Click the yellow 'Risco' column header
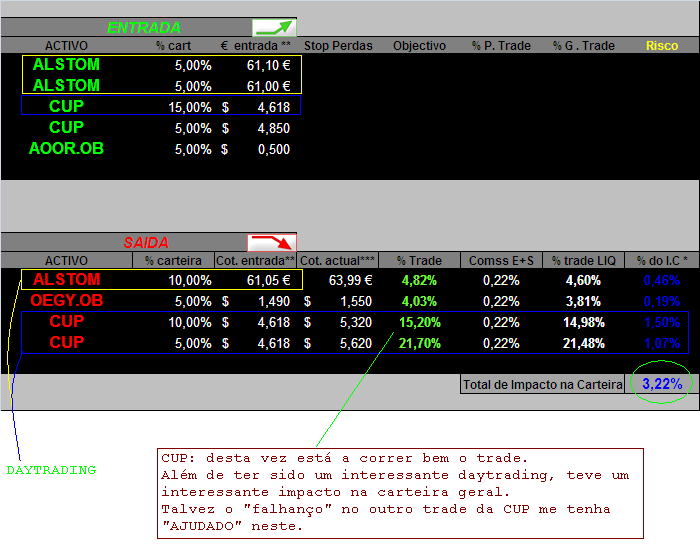Screen dimensions: 700x545 click(662, 46)
